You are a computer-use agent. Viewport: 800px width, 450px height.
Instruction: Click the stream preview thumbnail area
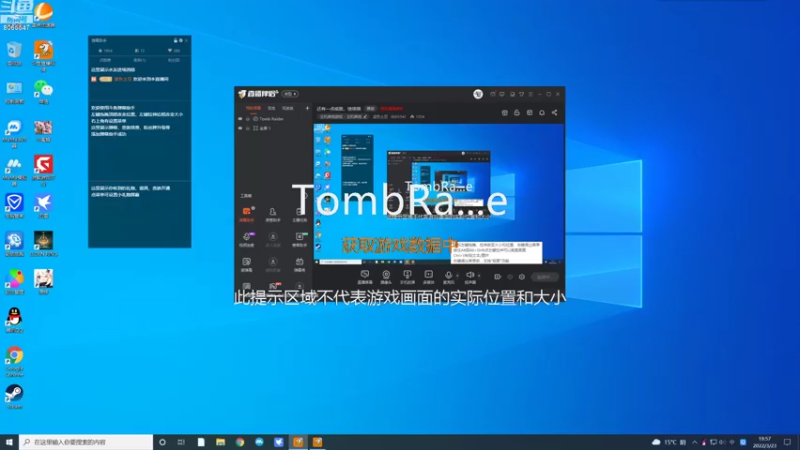click(439, 194)
